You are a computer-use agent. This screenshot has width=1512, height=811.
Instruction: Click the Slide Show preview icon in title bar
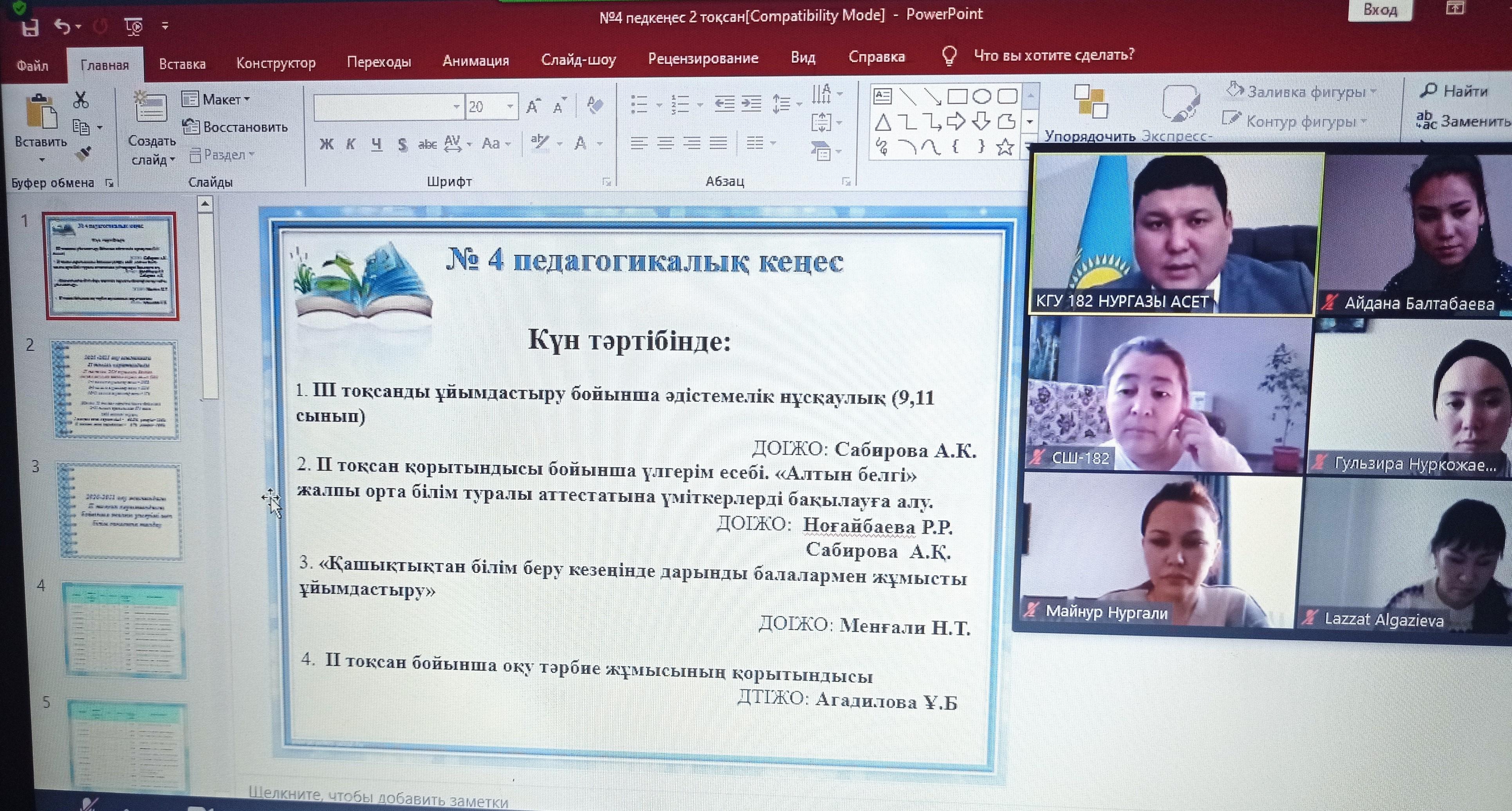pyautogui.click(x=134, y=27)
